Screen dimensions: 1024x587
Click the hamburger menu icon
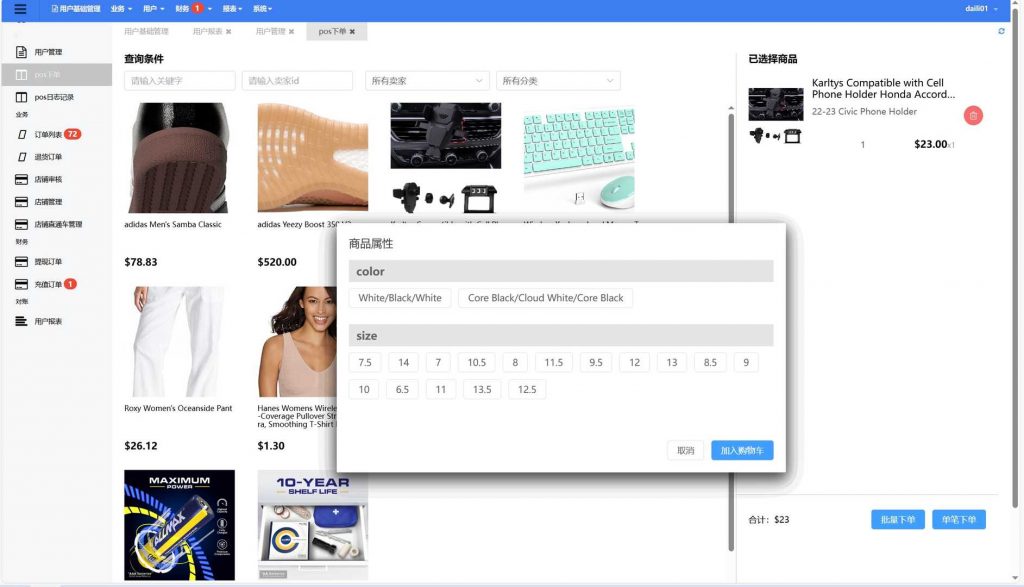[20, 9]
